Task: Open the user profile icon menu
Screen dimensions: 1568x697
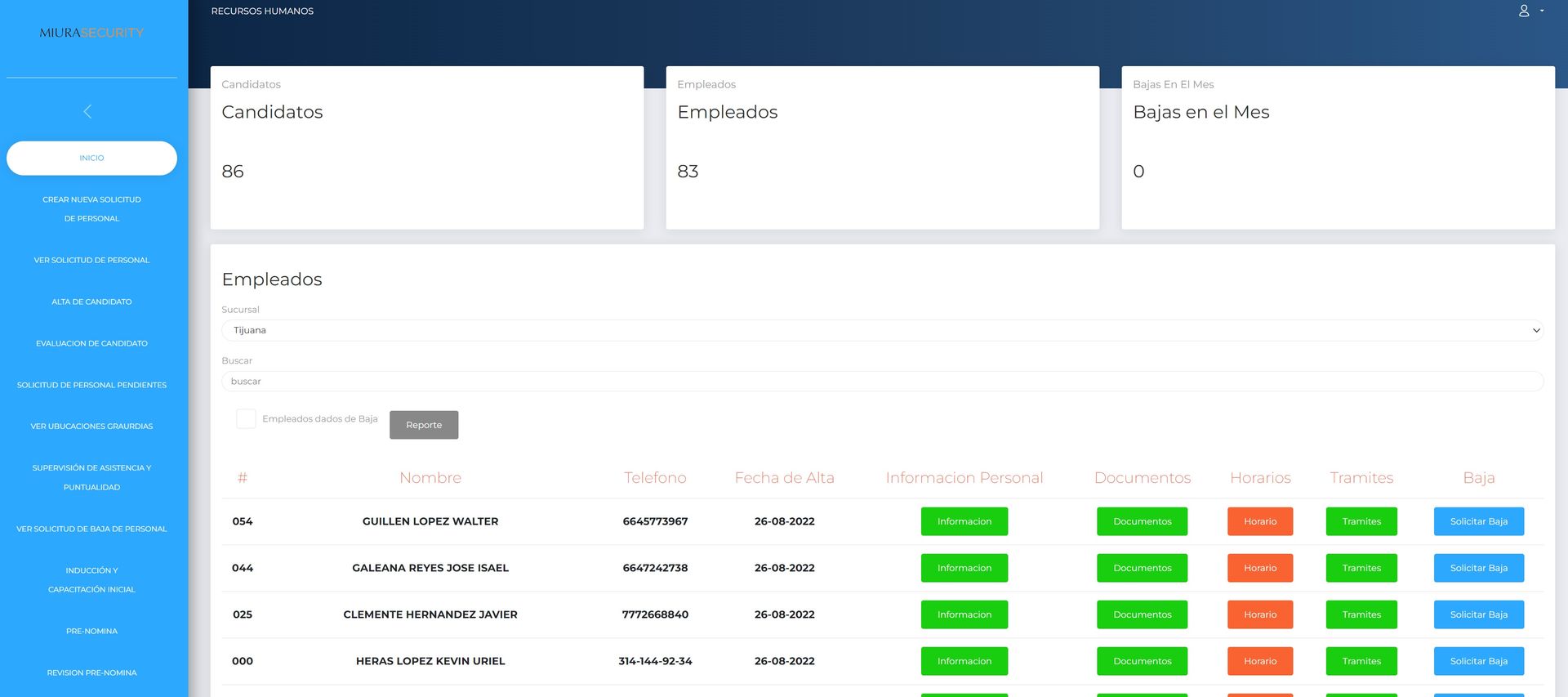Action: [1523, 11]
